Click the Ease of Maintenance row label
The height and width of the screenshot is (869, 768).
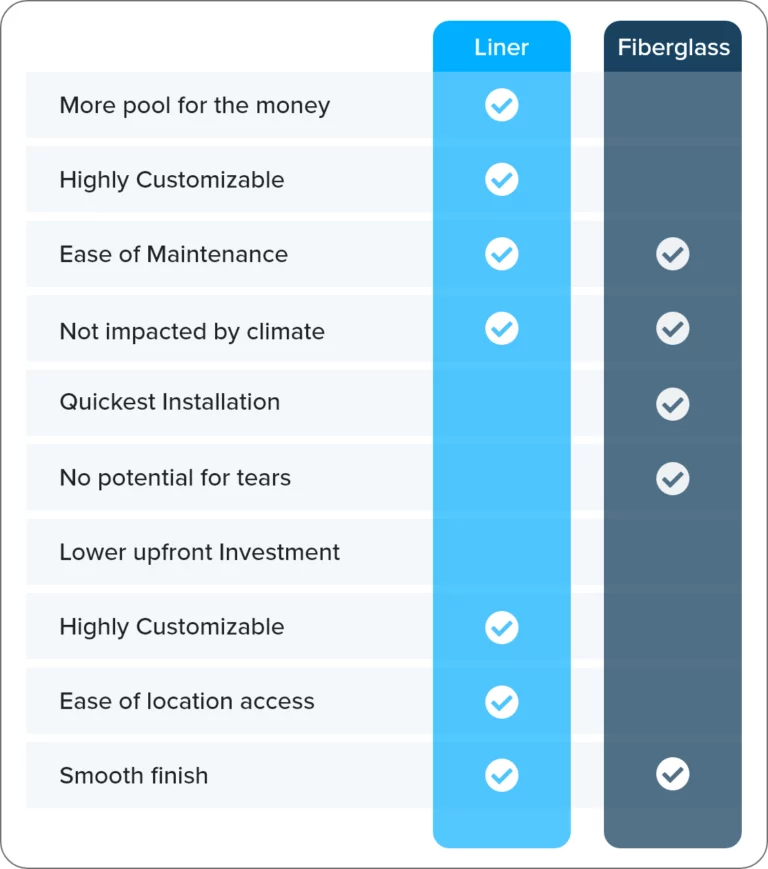[173, 254]
